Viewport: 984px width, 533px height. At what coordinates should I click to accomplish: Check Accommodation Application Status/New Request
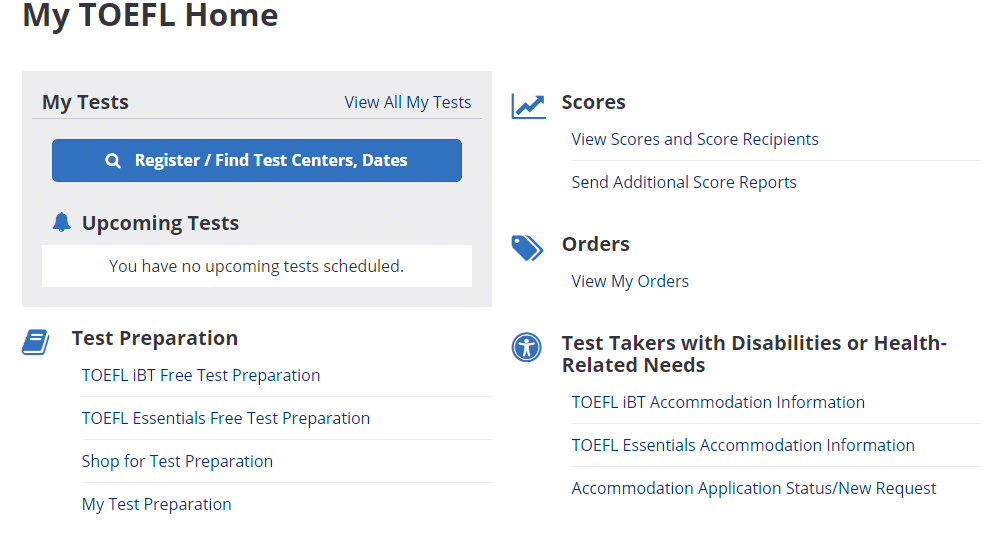[754, 488]
